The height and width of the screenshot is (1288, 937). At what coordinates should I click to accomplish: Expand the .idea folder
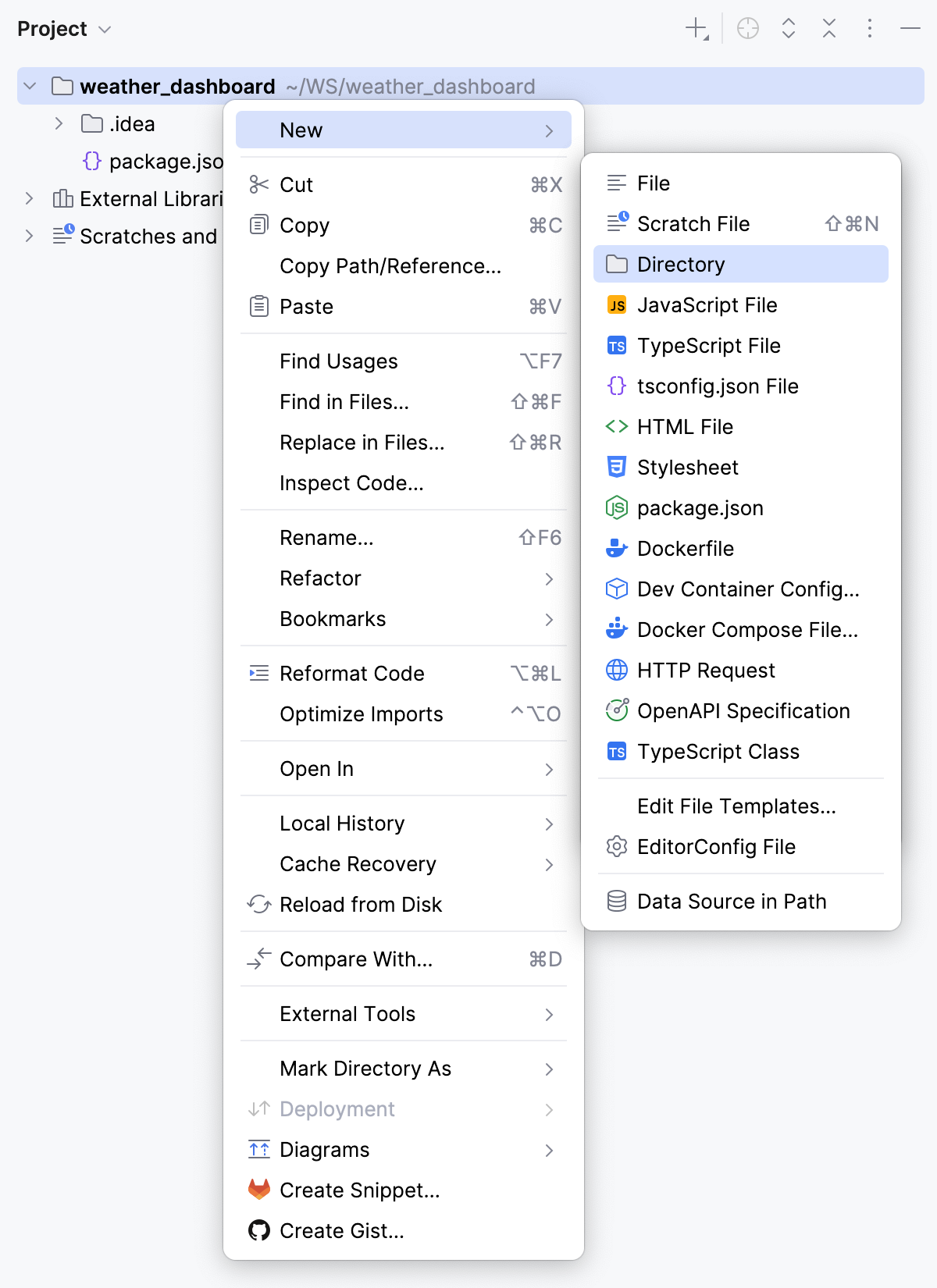tap(59, 123)
